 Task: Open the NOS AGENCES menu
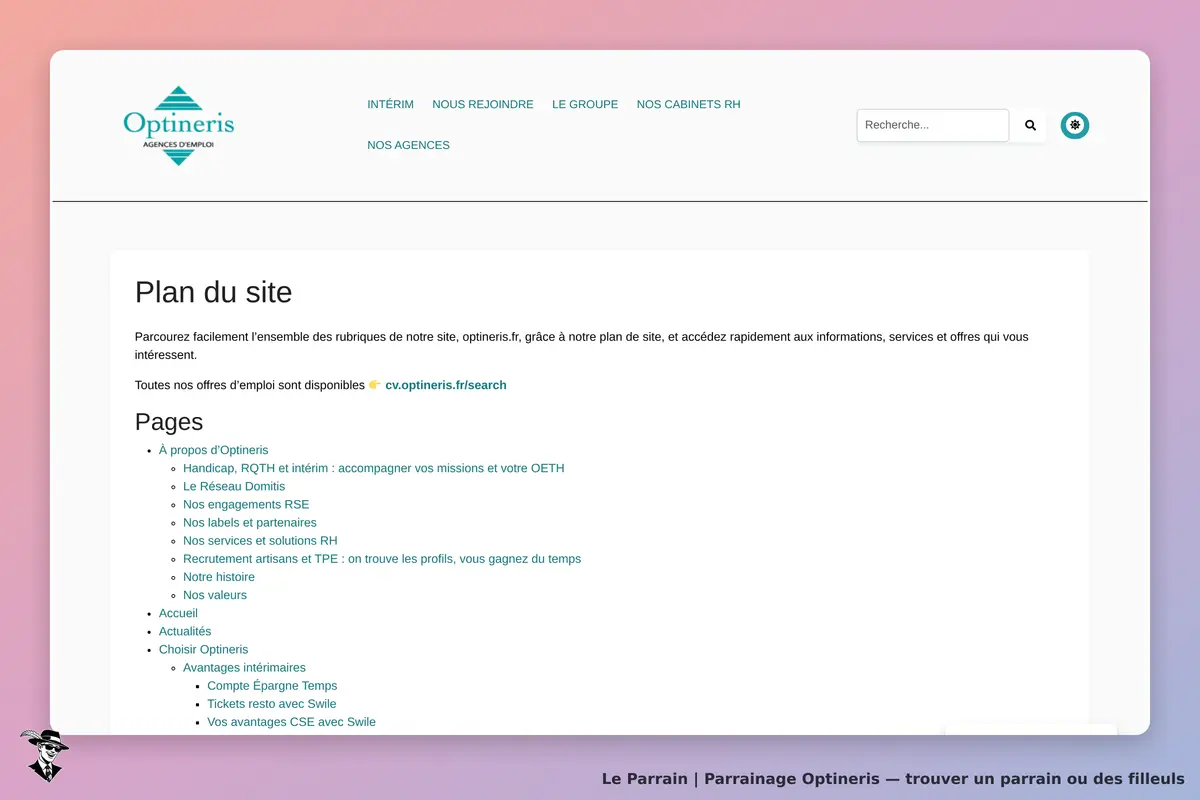coord(408,145)
